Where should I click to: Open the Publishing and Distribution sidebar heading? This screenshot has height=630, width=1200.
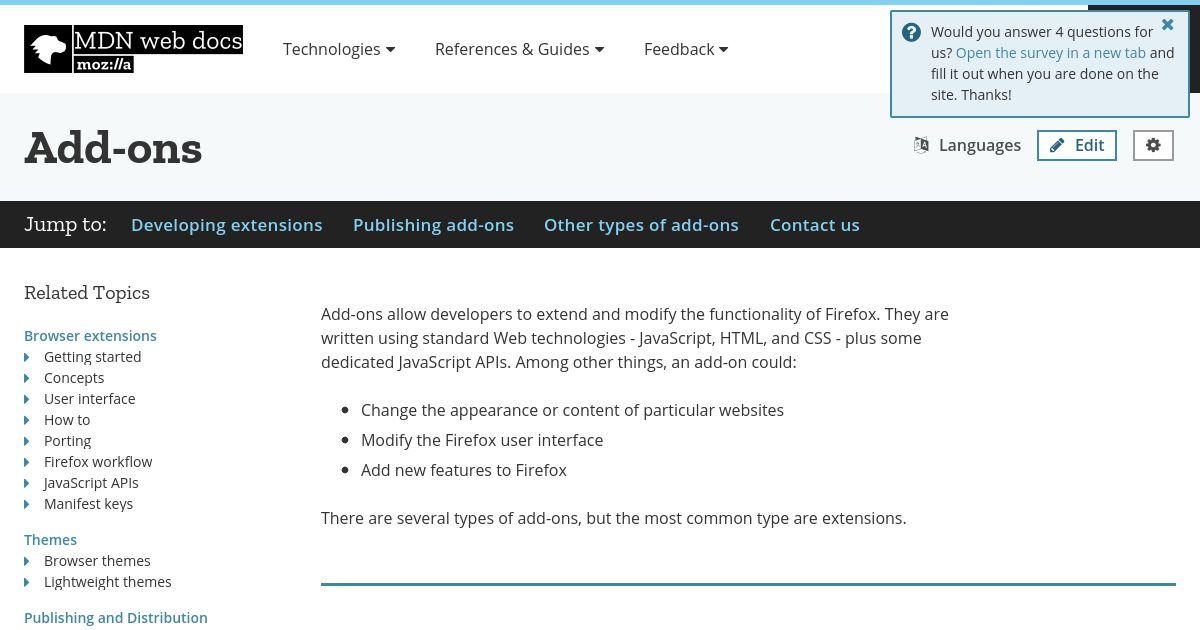pos(116,618)
